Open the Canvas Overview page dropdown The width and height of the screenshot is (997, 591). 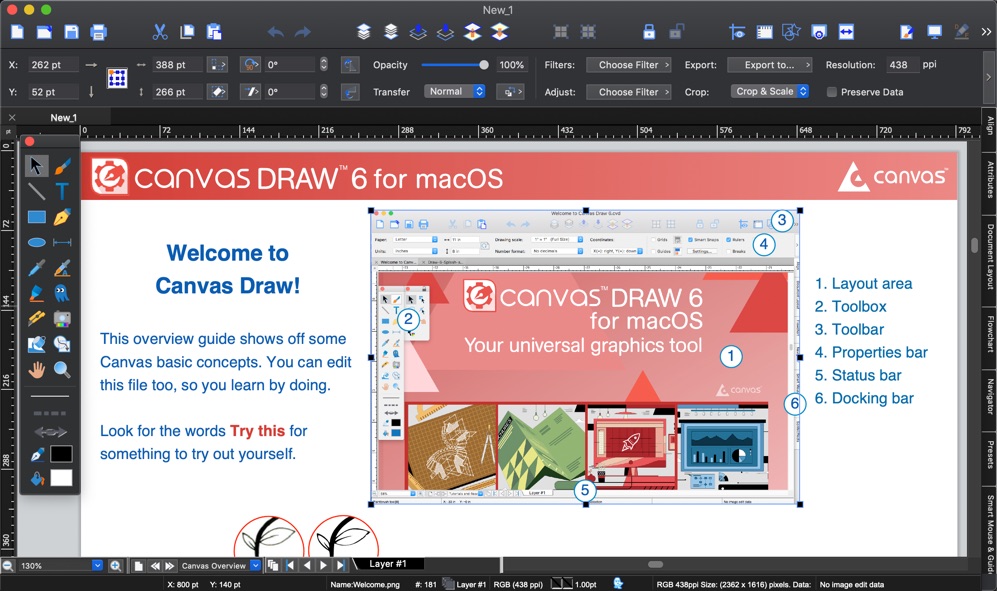(x=255, y=565)
